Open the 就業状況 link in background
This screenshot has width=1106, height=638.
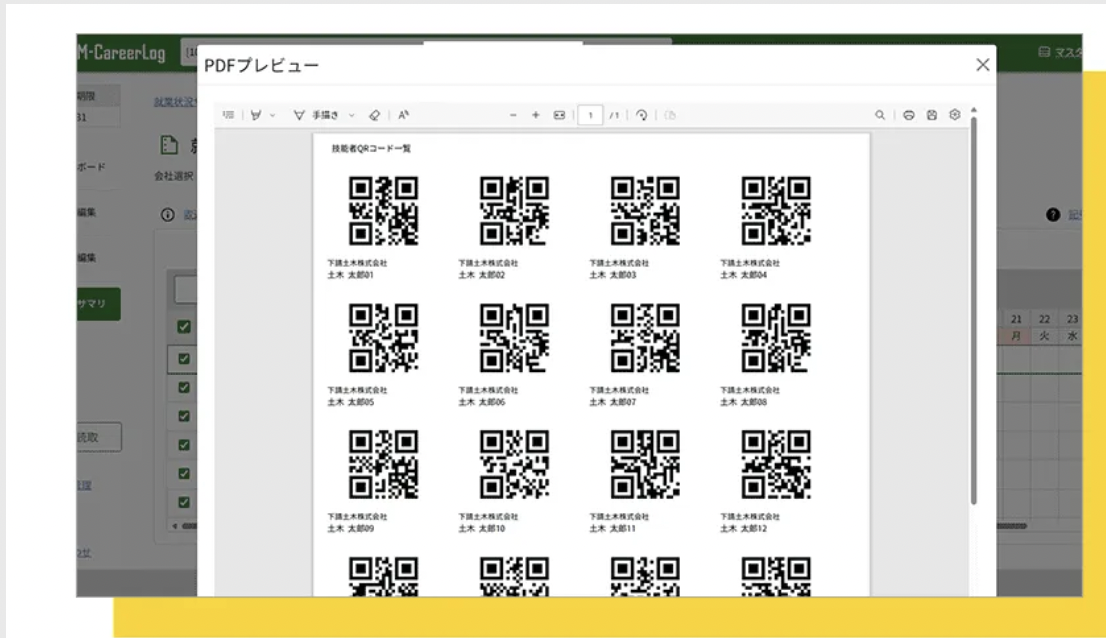175,102
